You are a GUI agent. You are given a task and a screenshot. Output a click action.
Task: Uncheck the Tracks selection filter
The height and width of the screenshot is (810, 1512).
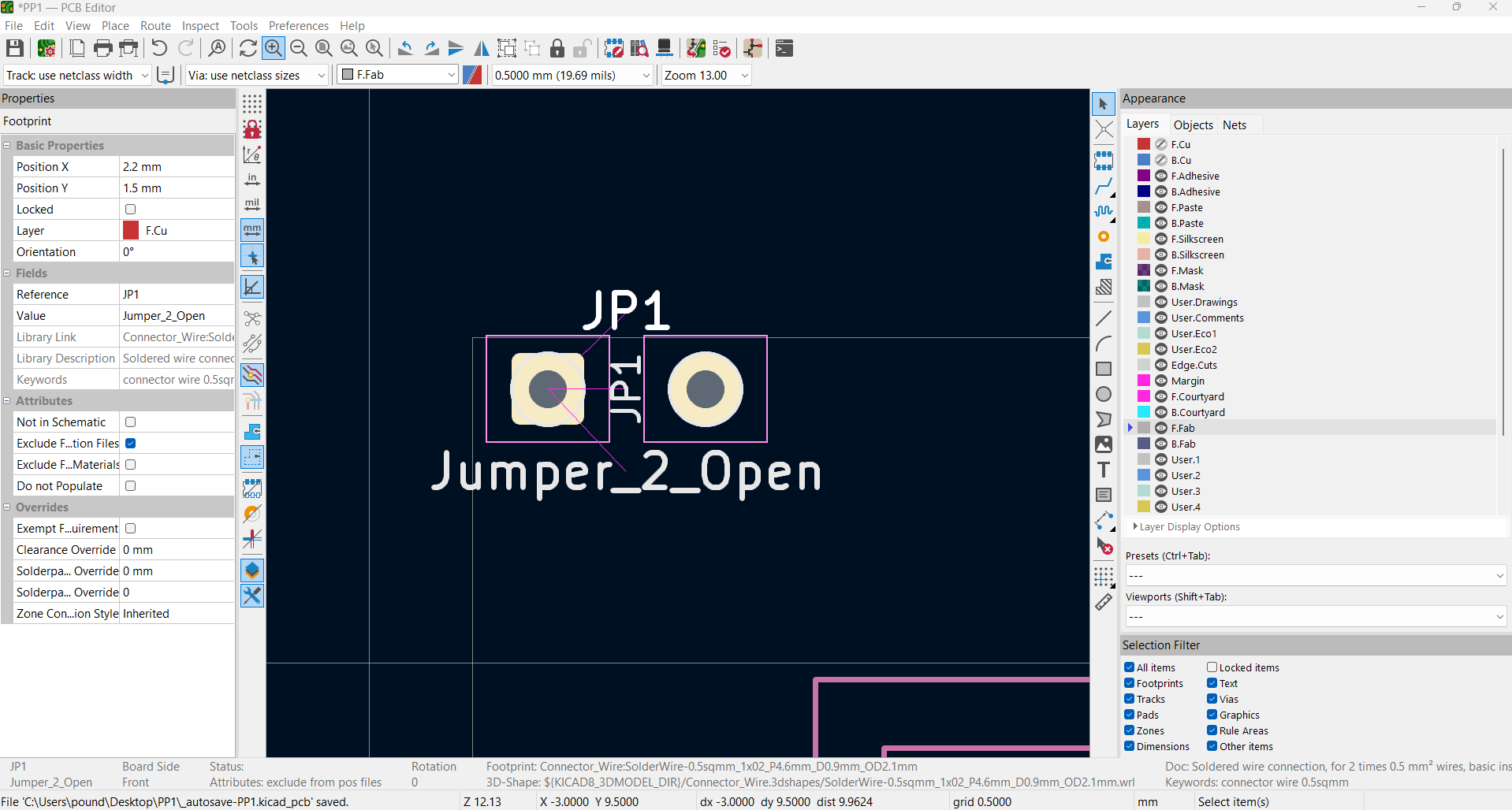click(1130, 699)
